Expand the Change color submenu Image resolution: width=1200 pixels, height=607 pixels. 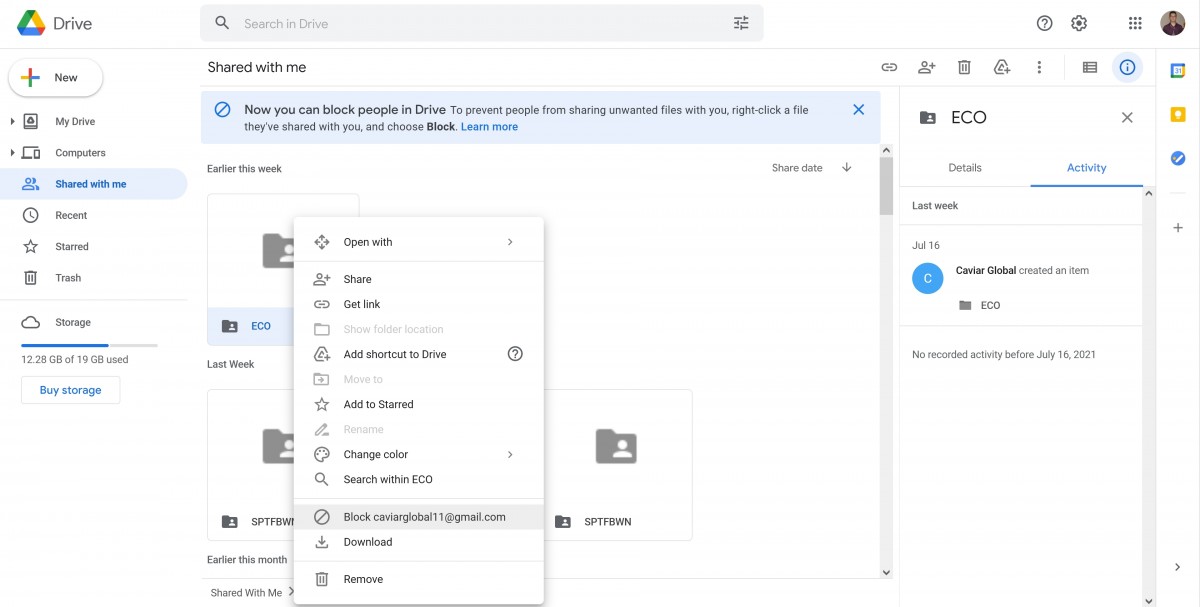(509, 454)
